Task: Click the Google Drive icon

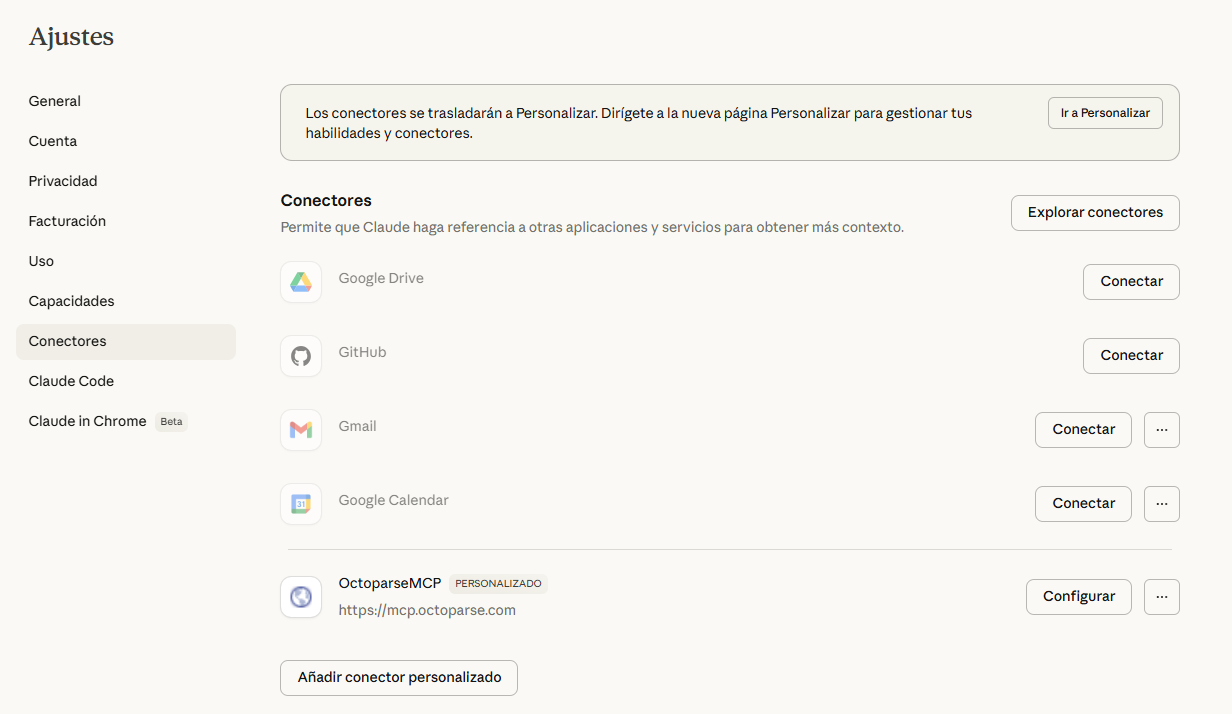Action: coord(301,282)
